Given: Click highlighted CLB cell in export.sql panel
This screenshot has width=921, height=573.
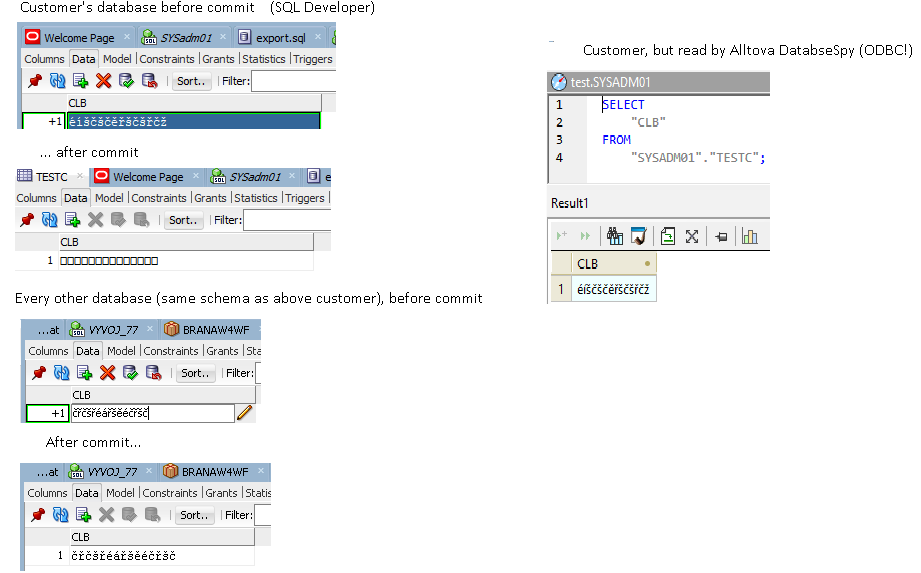Looking at the screenshot, I should 194,122.
